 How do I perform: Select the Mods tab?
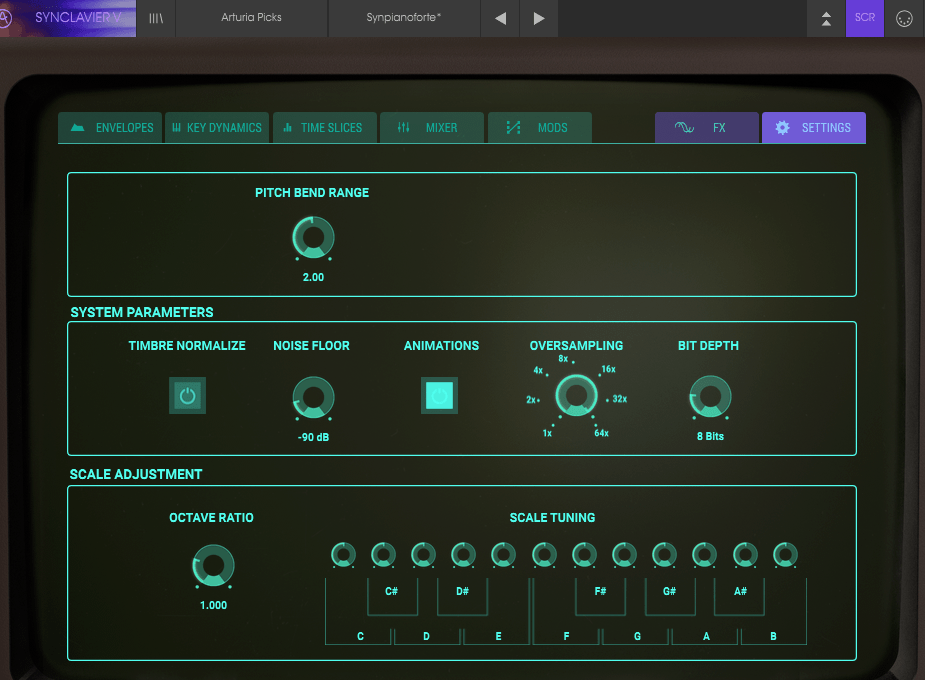[540, 127]
